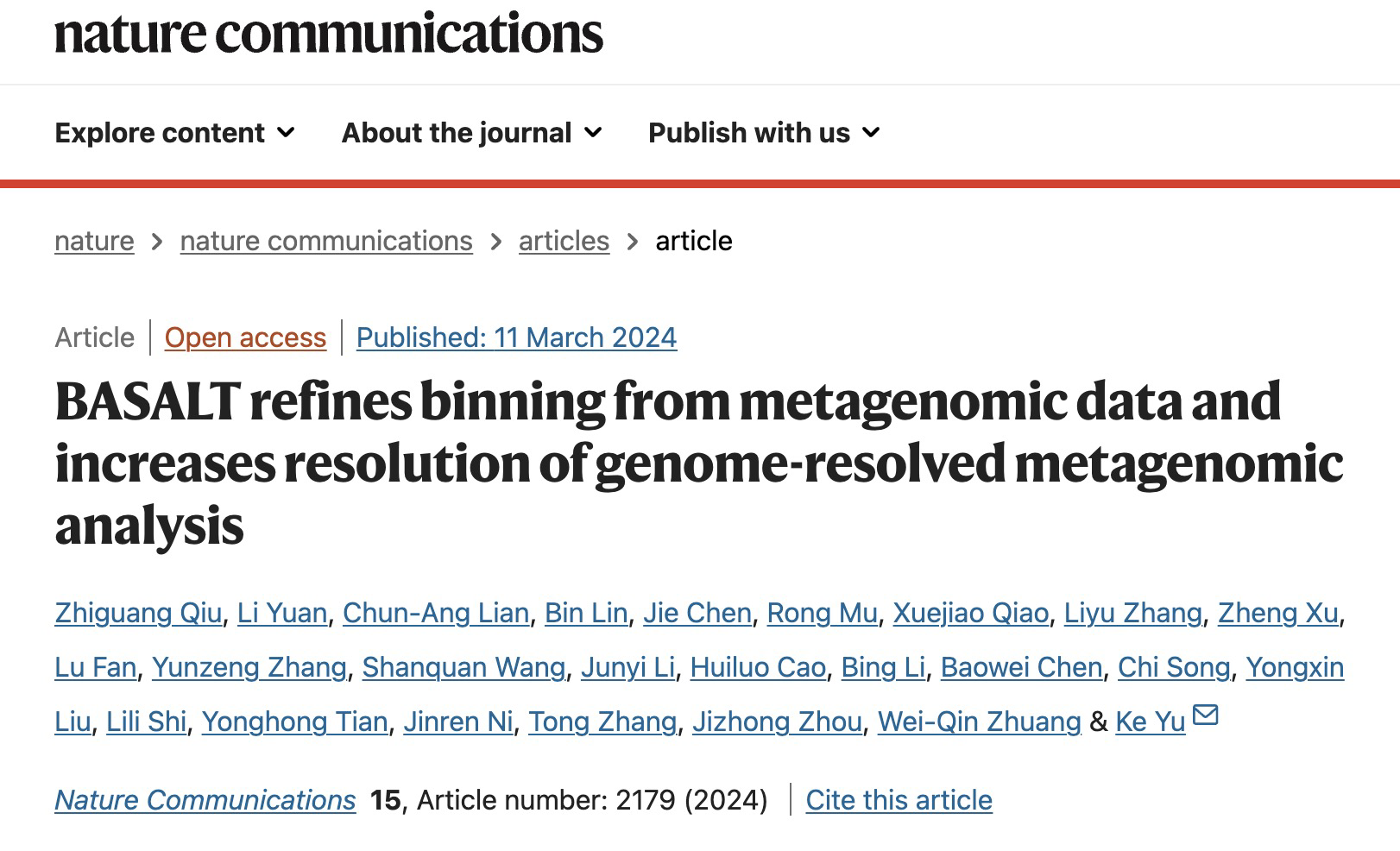Viewport: 1400px width, 851px height.
Task: Open author profile for Chun-Ang Lian
Action: pos(436,613)
